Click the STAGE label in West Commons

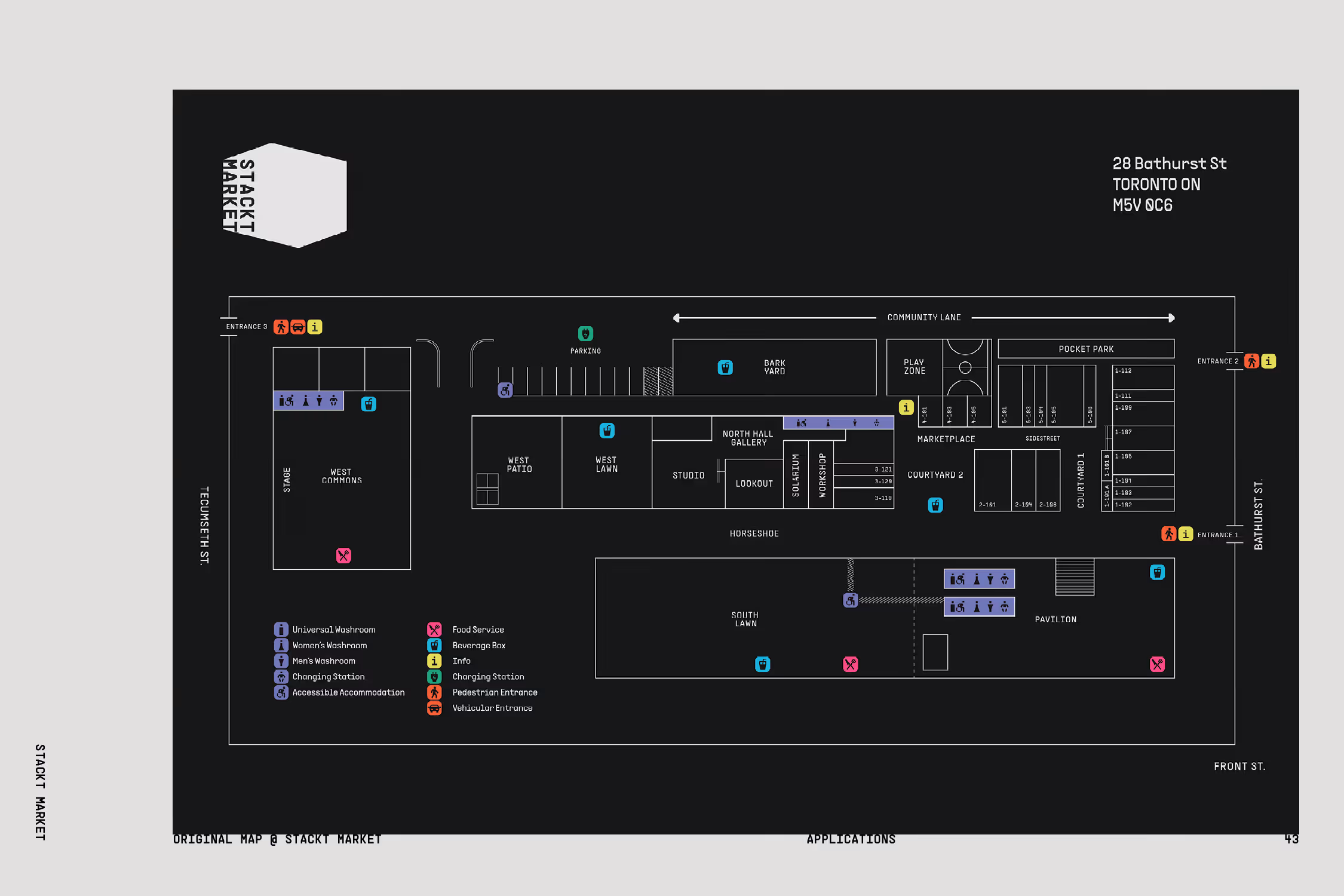click(287, 480)
